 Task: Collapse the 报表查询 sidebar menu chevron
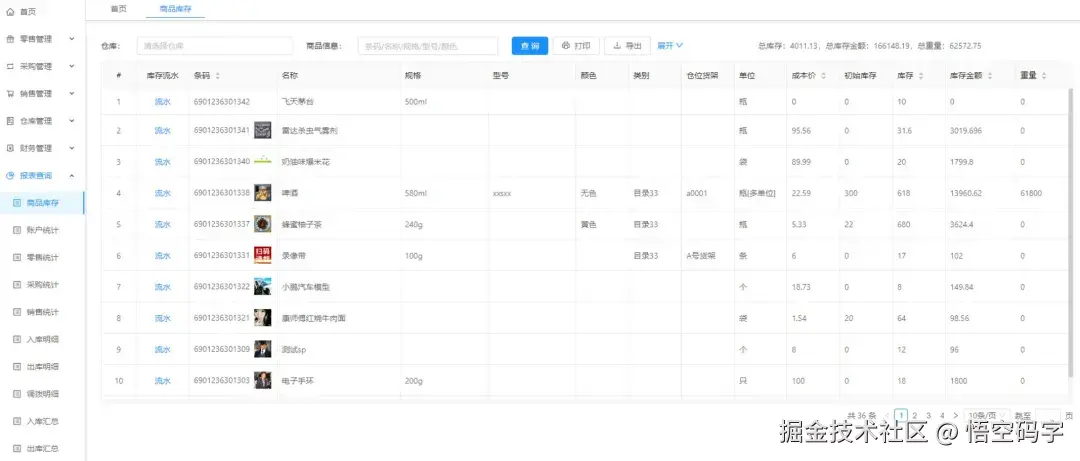pos(72,175)
